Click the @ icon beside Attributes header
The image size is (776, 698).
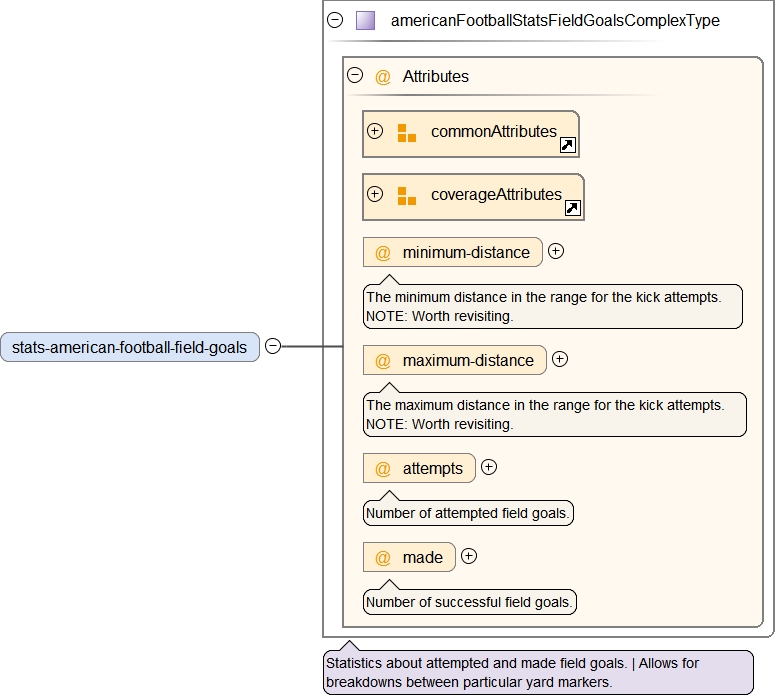coord(382,77)
